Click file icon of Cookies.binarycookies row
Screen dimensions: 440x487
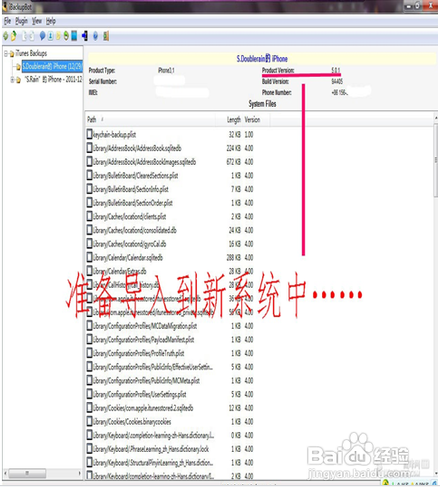pos(89,421)
